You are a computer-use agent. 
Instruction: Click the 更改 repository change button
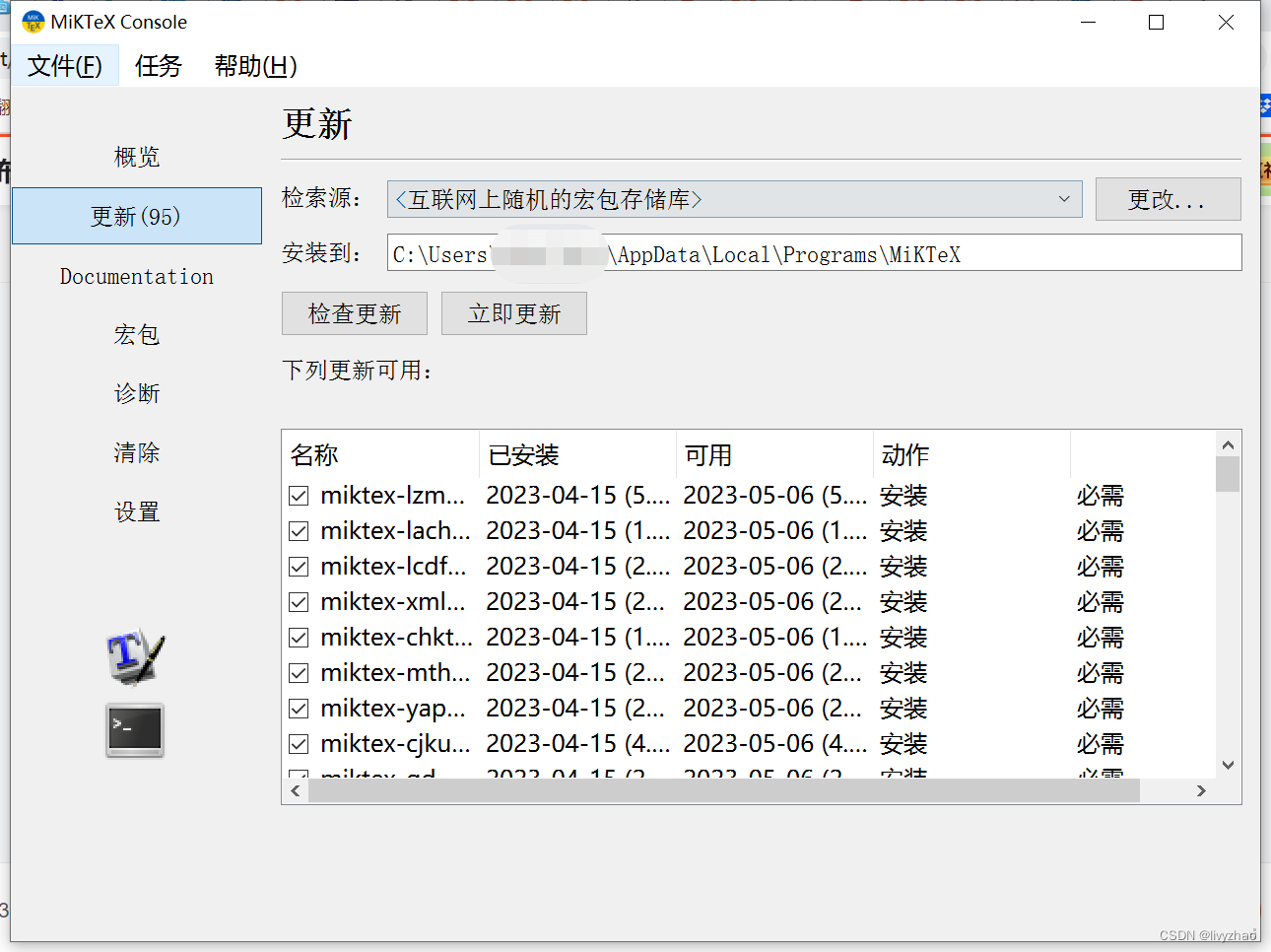click(1168, 199)
